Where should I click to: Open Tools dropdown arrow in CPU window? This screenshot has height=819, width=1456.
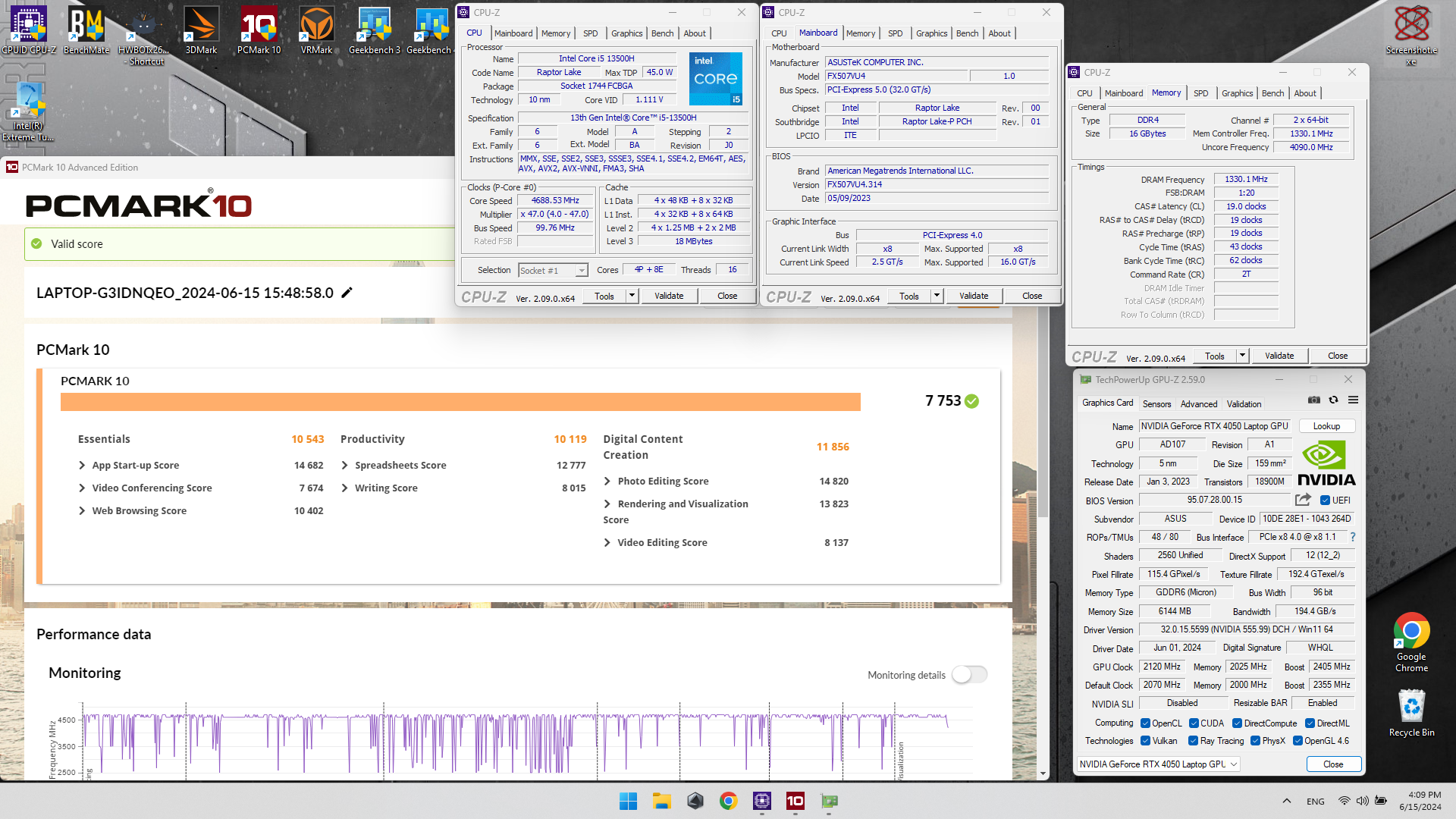(x=632, y=296)
